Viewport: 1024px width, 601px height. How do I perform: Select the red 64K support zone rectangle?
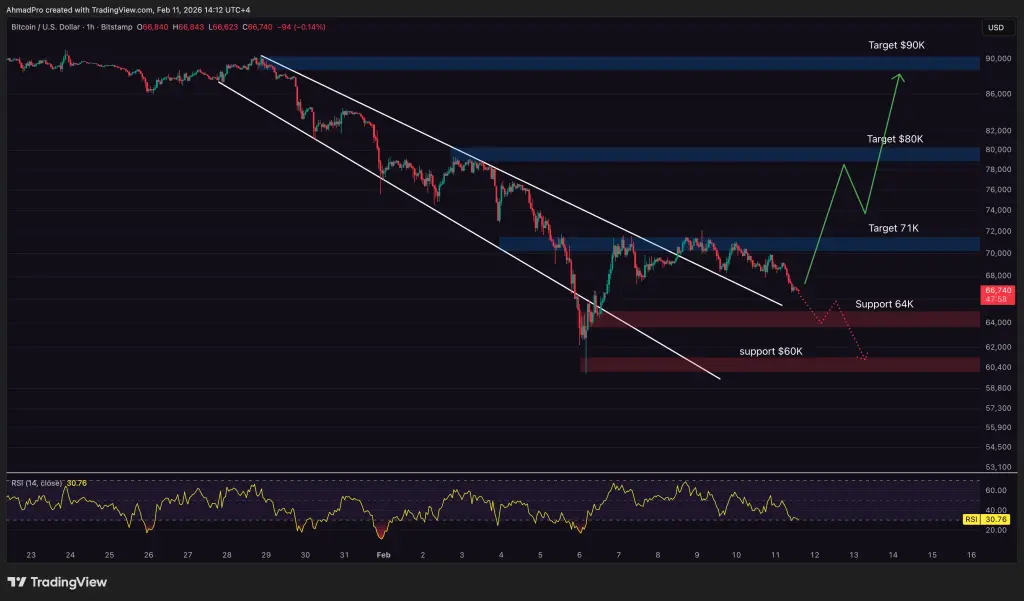point(700,318)
